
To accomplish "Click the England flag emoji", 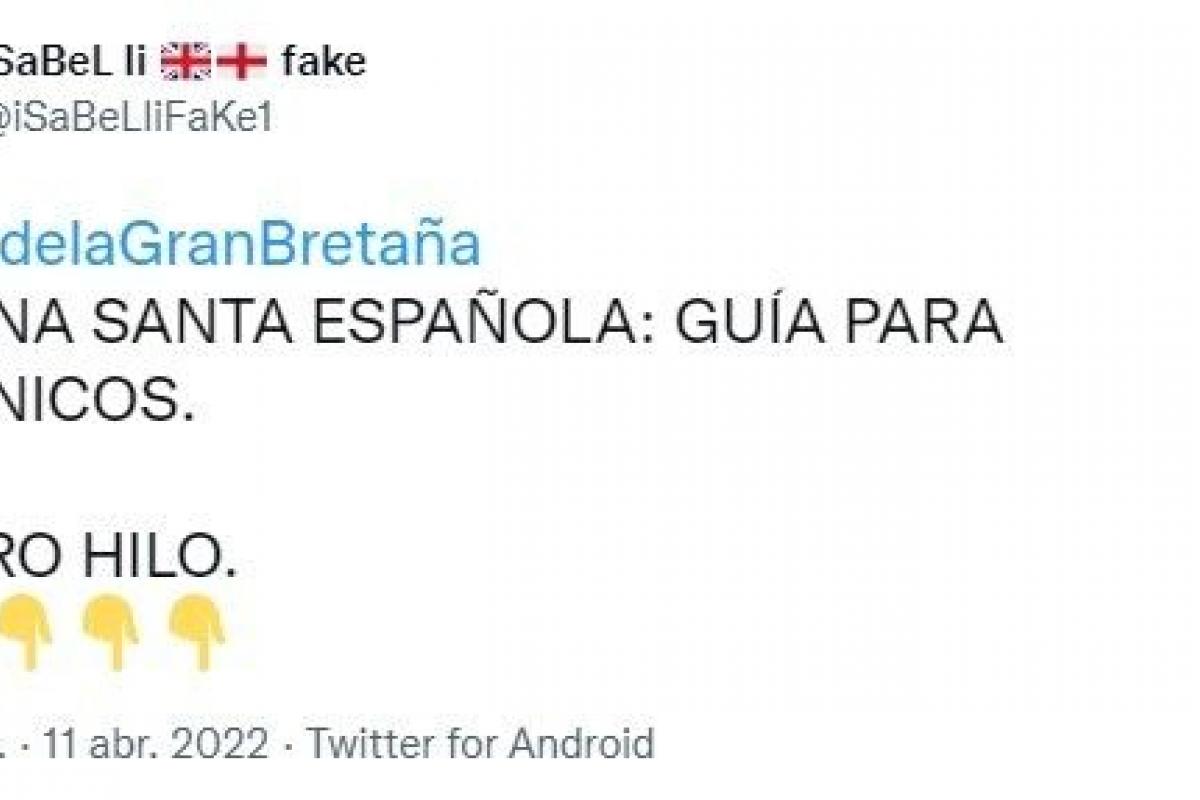I will click(x=243, y=63).
